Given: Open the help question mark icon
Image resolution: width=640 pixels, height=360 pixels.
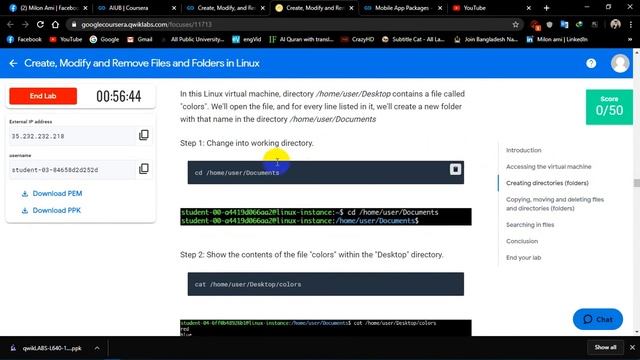Looking at the screenshot, I should pos(591,63).
